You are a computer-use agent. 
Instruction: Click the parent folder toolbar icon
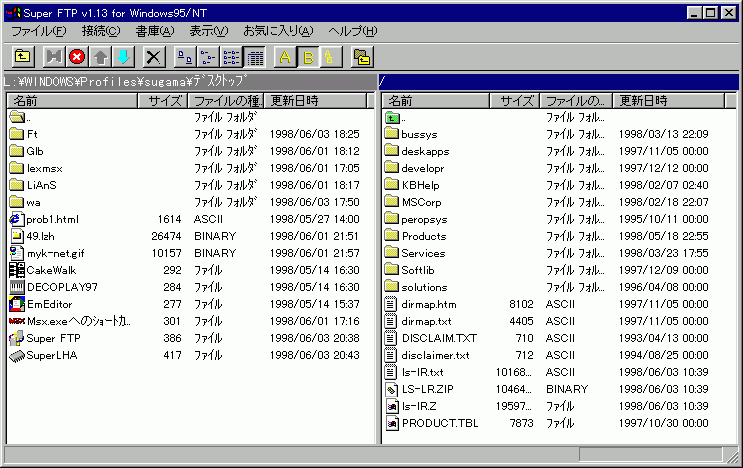pyautogui.click(x=22, y=57)
